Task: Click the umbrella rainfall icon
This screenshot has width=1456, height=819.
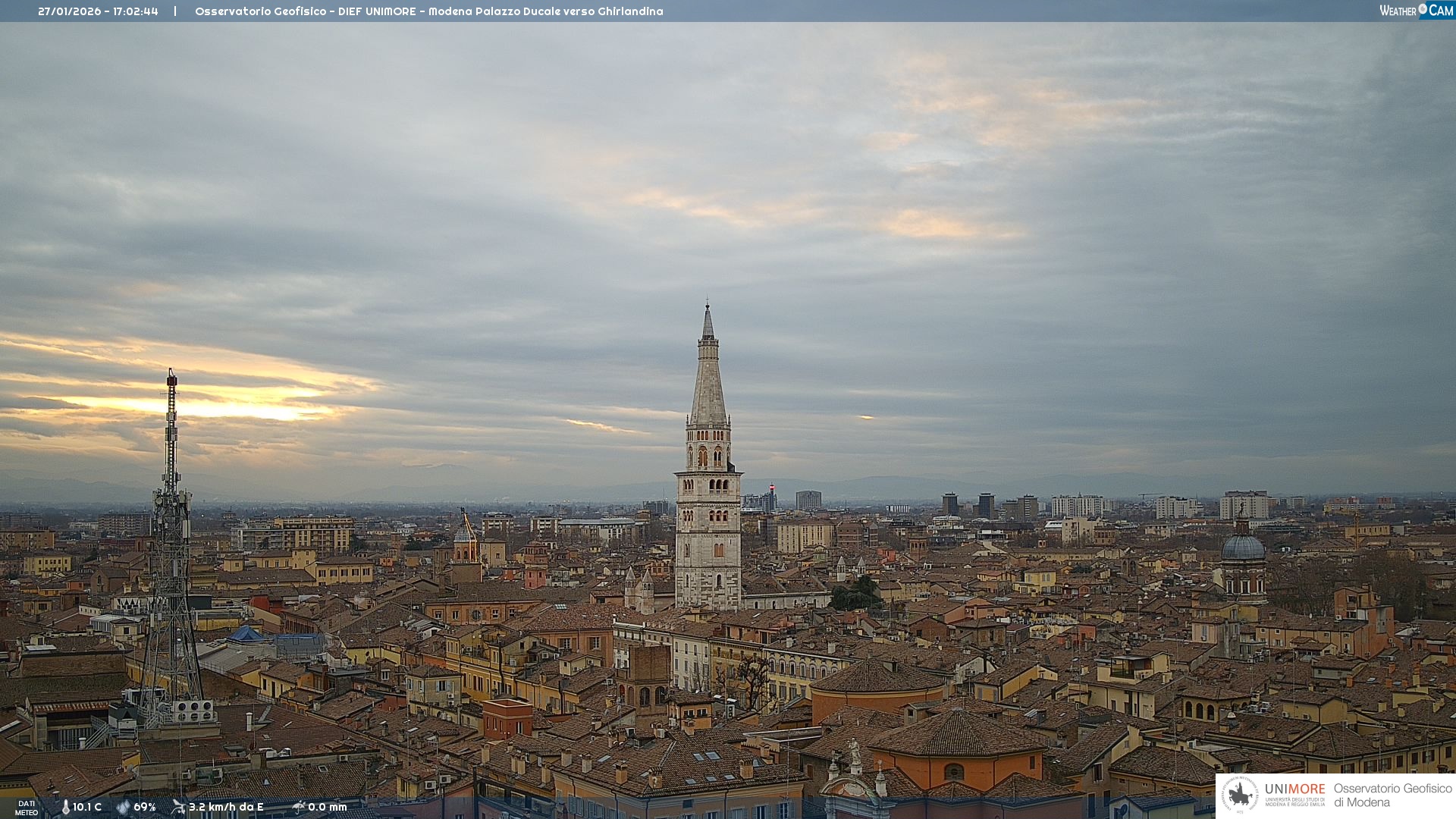Action: pyautogui.click(x=298, y=807)
